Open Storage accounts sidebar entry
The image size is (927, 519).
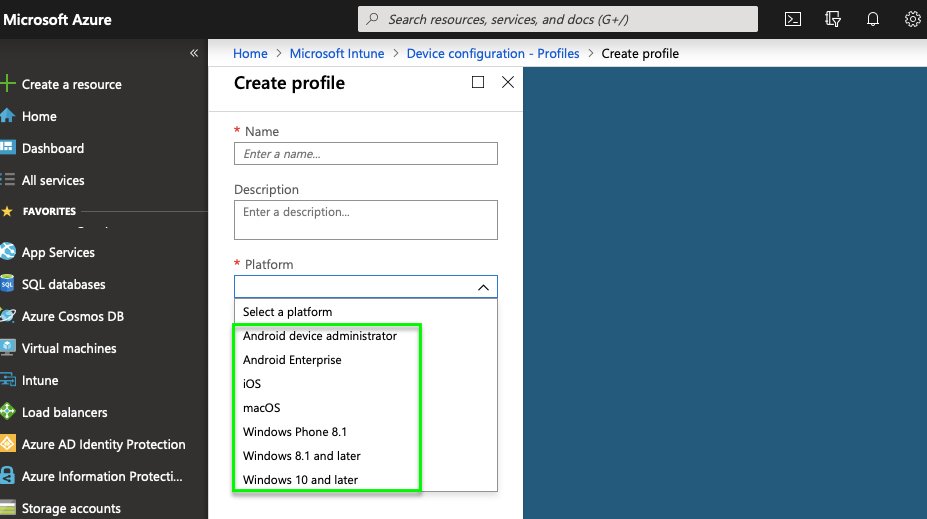pyautogui.click(x=71, y=508)
